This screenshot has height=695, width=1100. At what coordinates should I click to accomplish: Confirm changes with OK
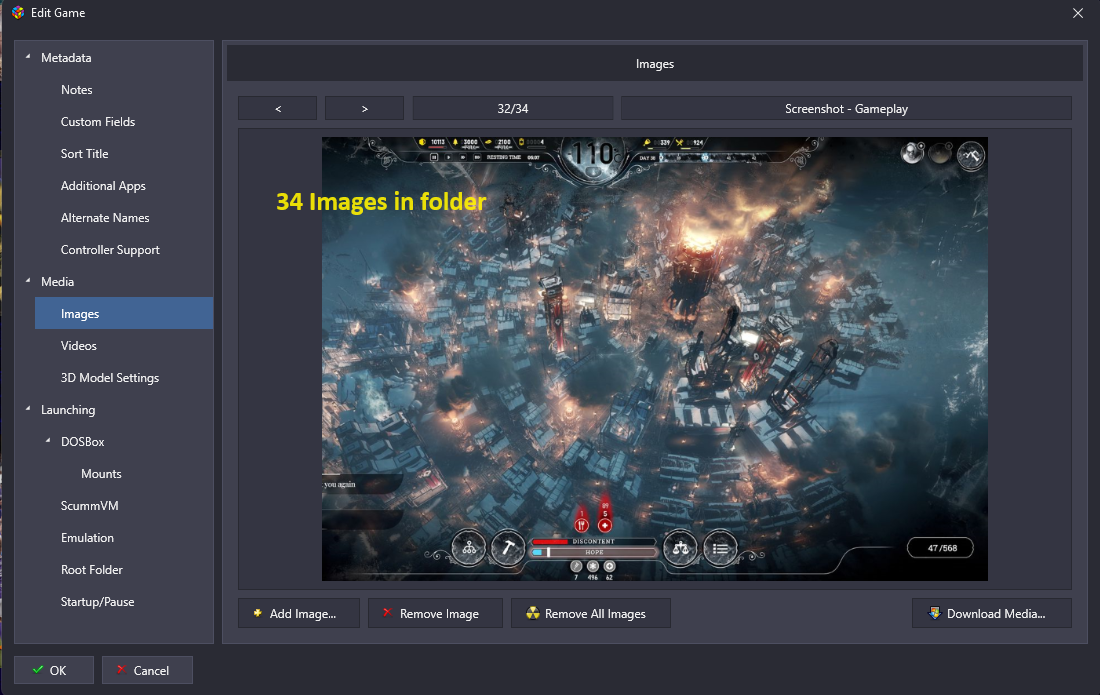tap(54, 670)
